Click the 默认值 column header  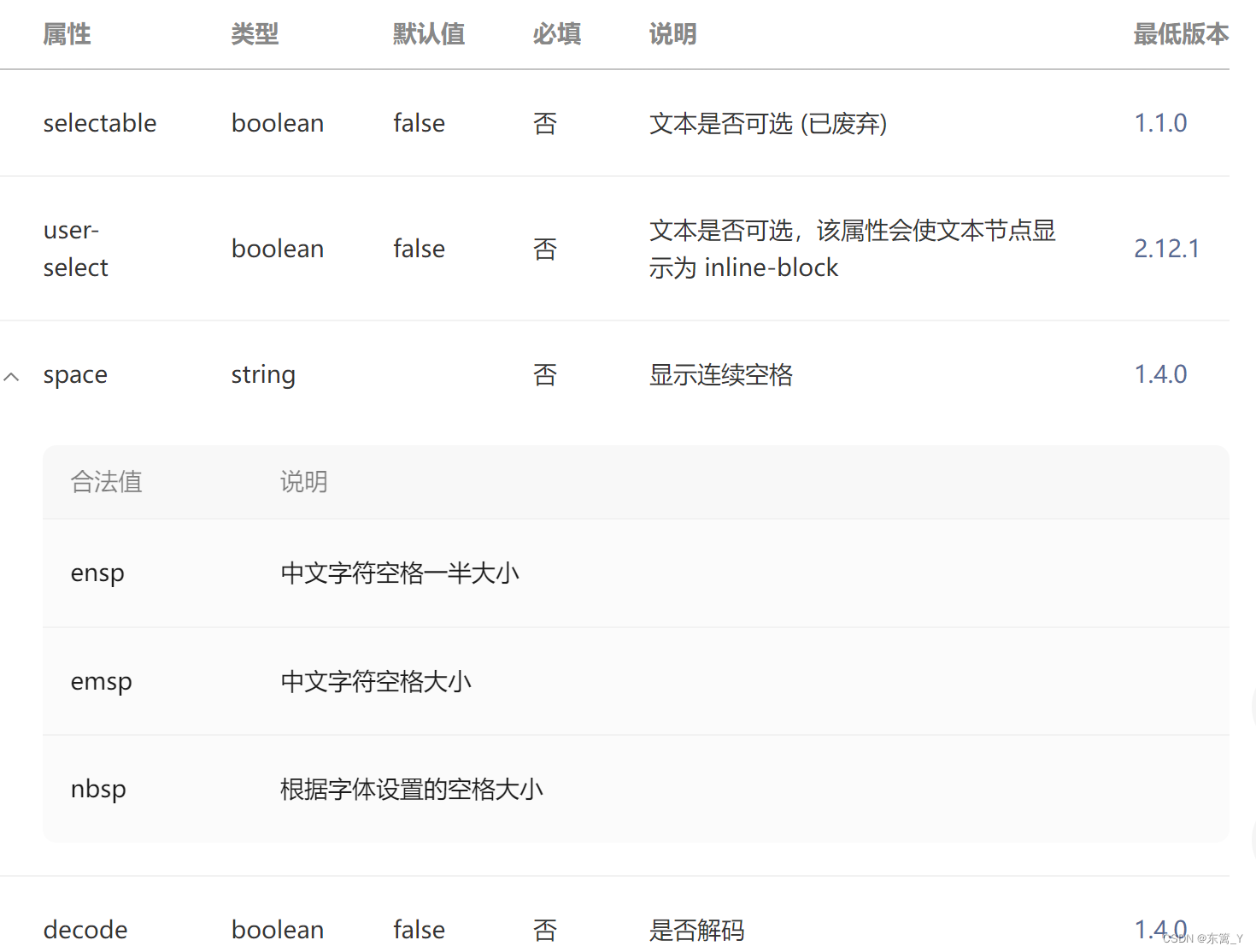429,34
